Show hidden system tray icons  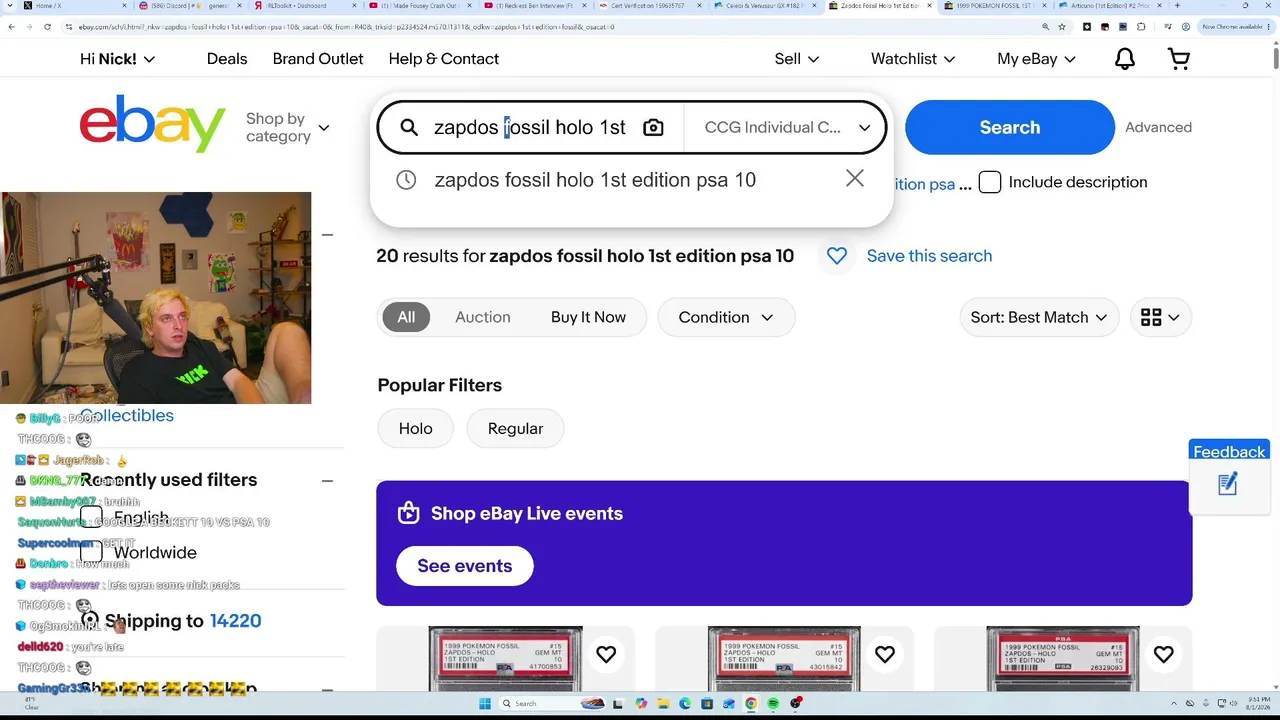coord(1175,703)
